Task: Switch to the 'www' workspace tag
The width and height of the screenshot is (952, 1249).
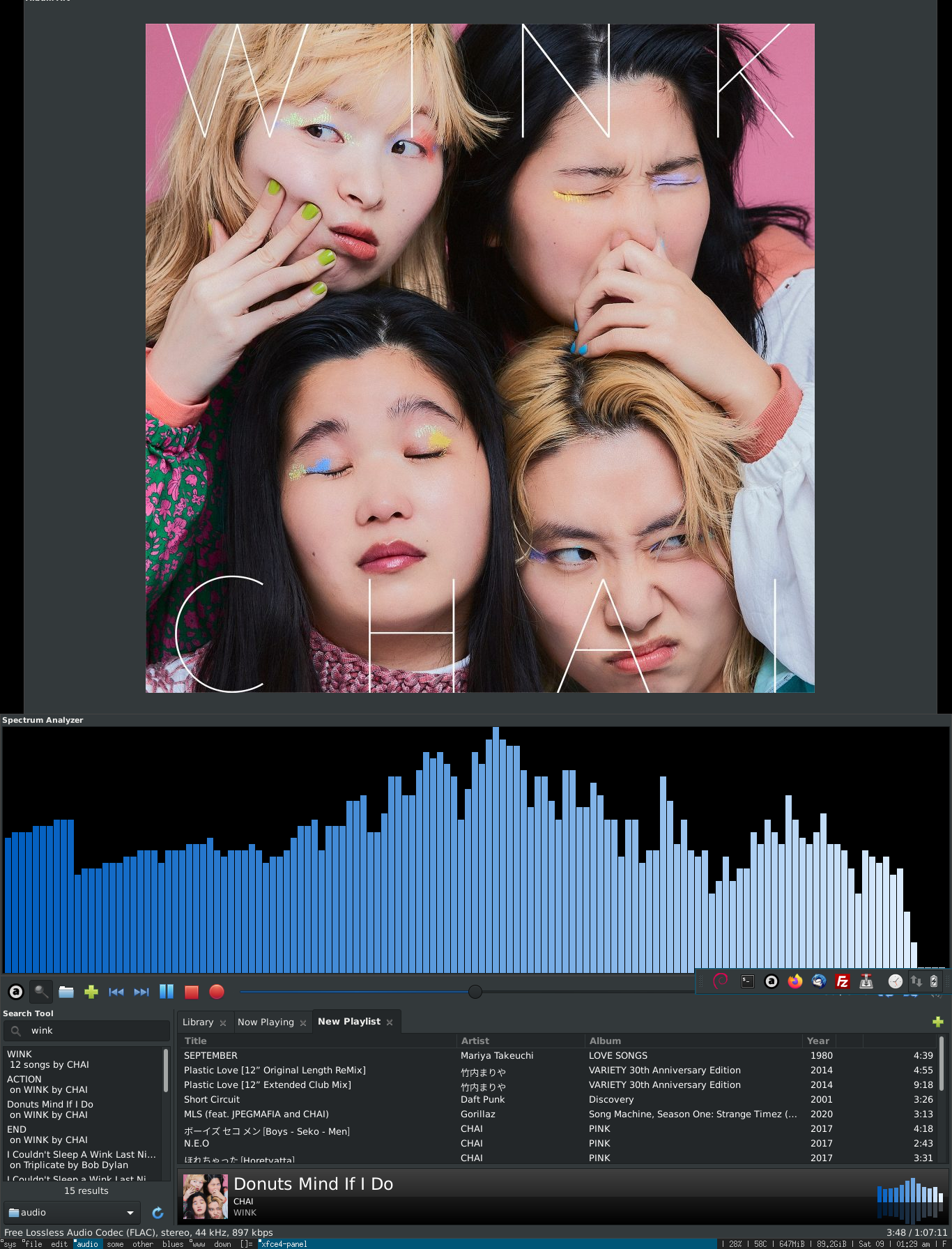Action: [199, 1244]
